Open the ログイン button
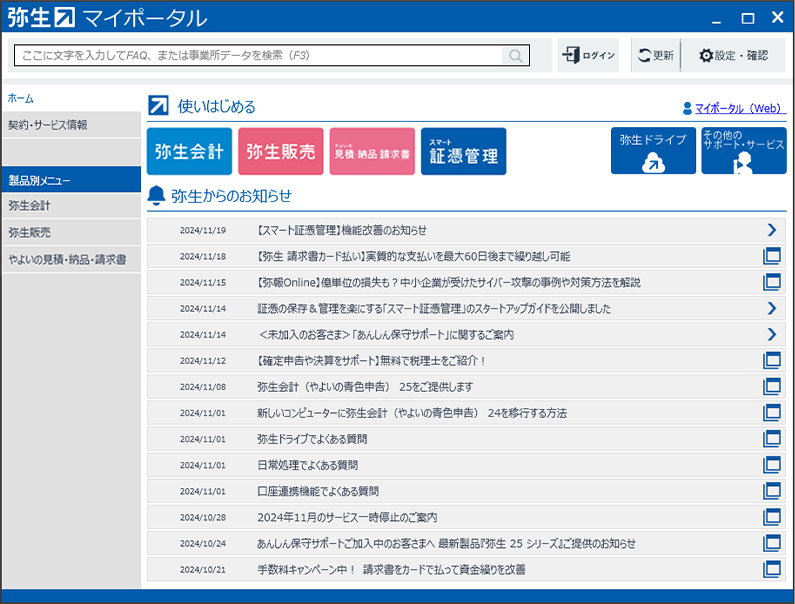 point(588,55)
